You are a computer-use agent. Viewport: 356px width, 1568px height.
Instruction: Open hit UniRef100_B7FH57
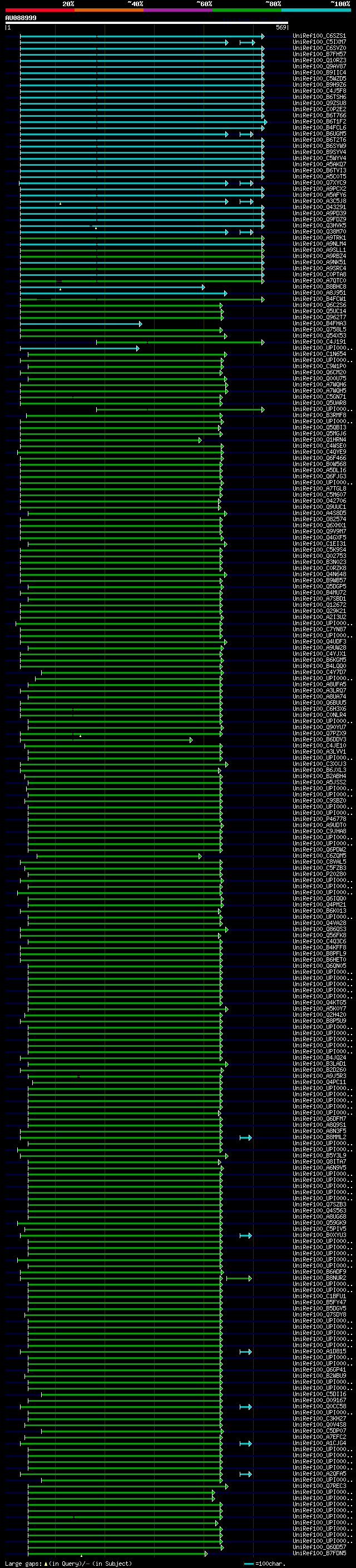319,54
